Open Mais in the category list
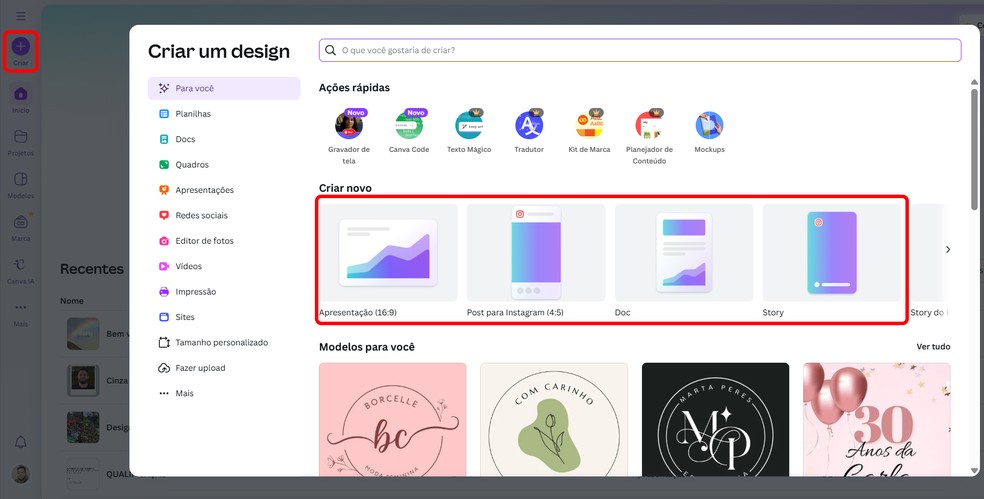984x499 pixels. (224, 394)
